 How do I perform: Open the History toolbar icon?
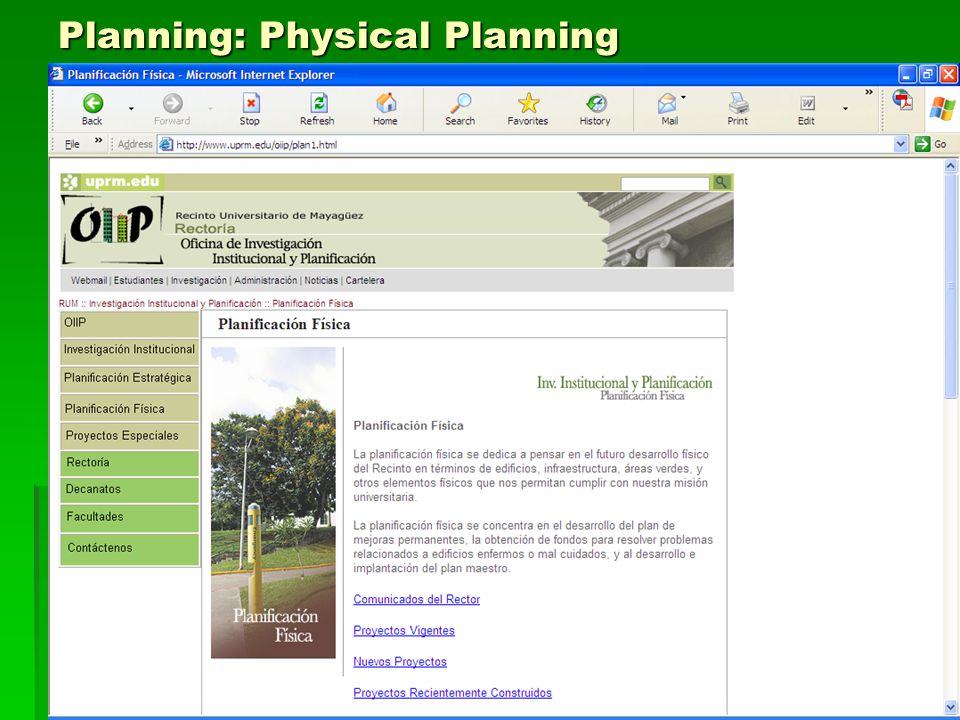(x=596, y=103)
